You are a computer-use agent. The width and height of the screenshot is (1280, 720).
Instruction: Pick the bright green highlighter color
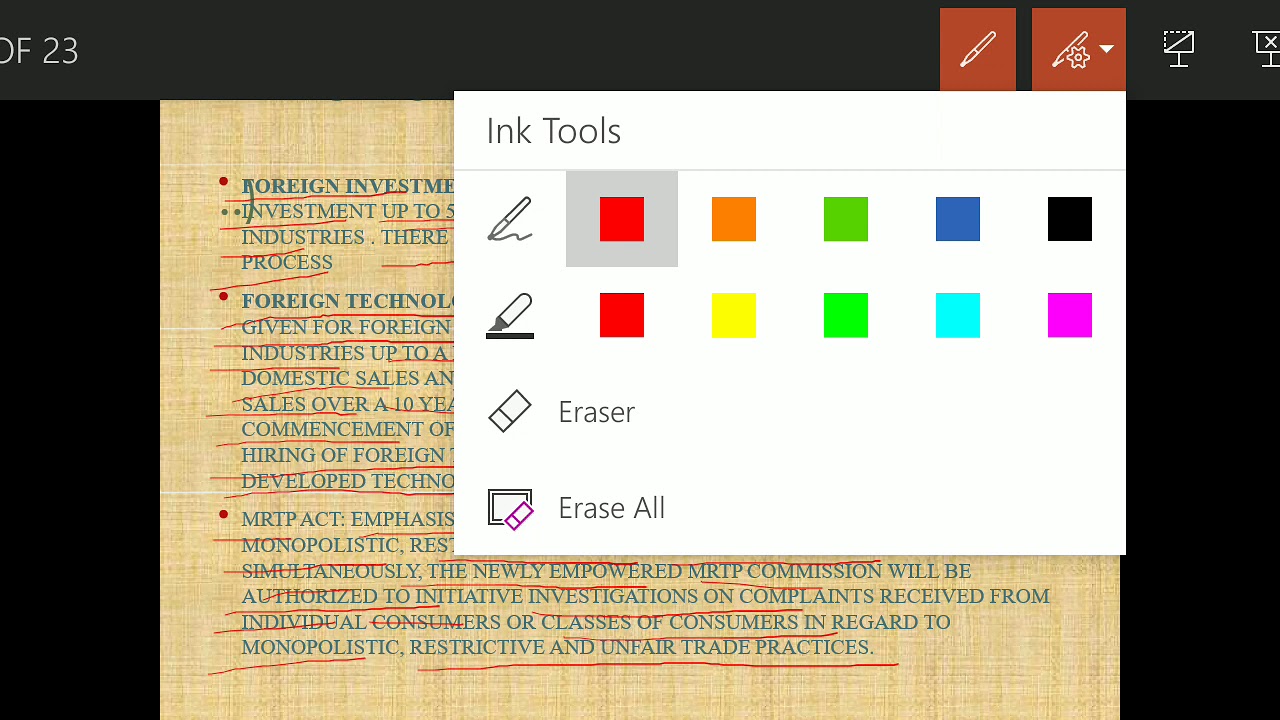point(846,315)
